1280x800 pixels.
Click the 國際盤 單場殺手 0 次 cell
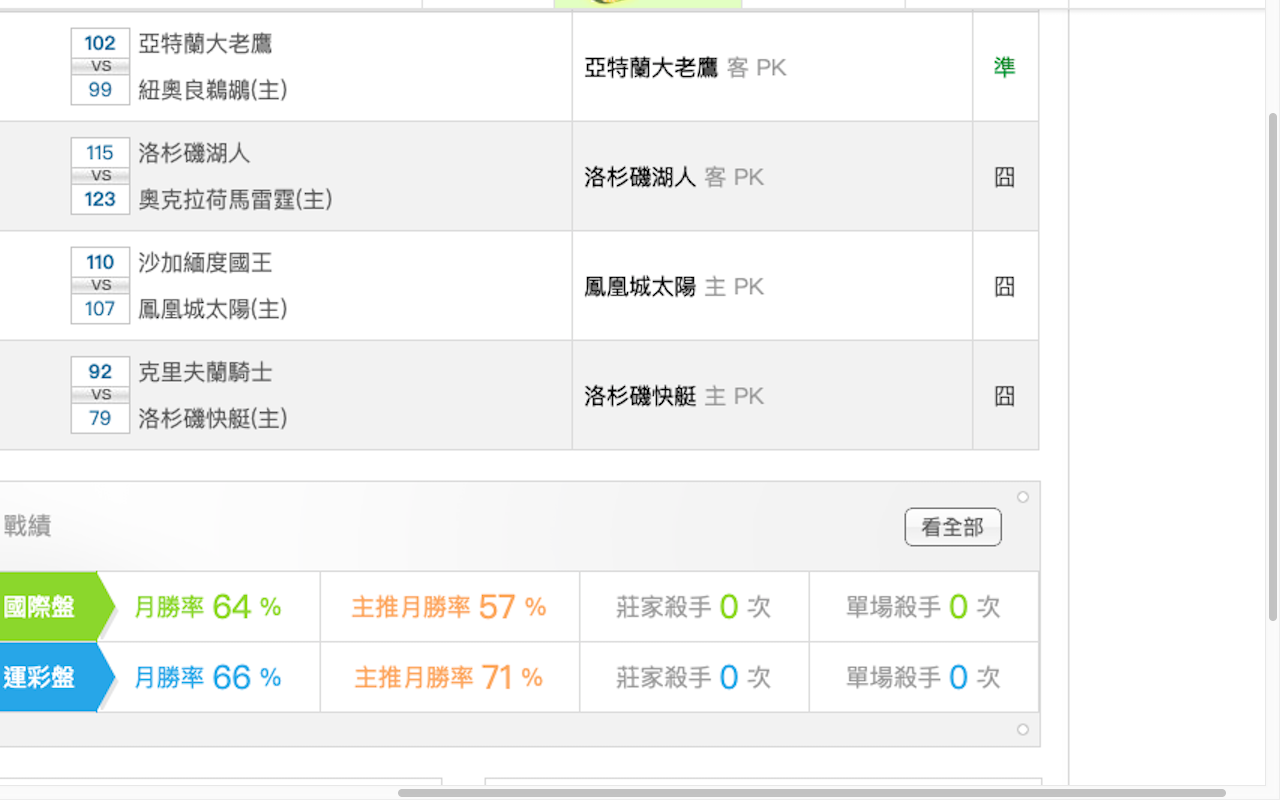coord(923,607)
